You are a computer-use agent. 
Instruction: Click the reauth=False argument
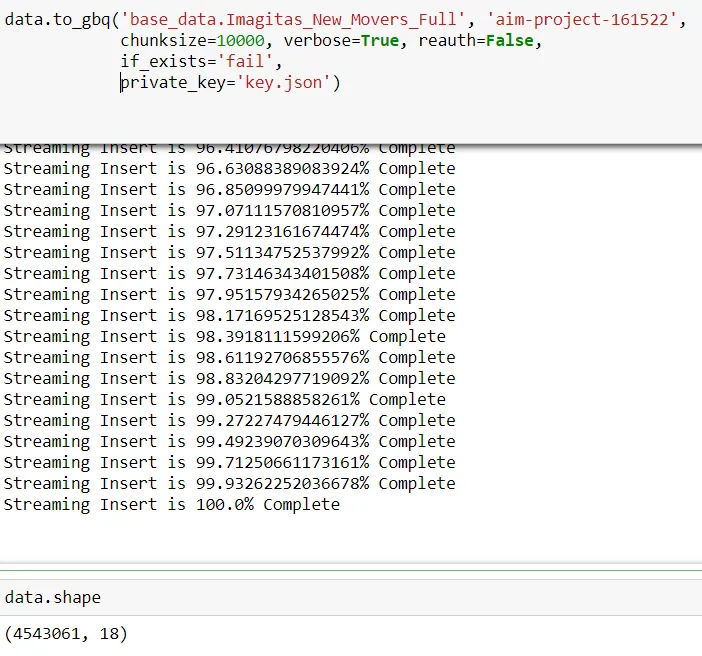click(x=476, y=41)
